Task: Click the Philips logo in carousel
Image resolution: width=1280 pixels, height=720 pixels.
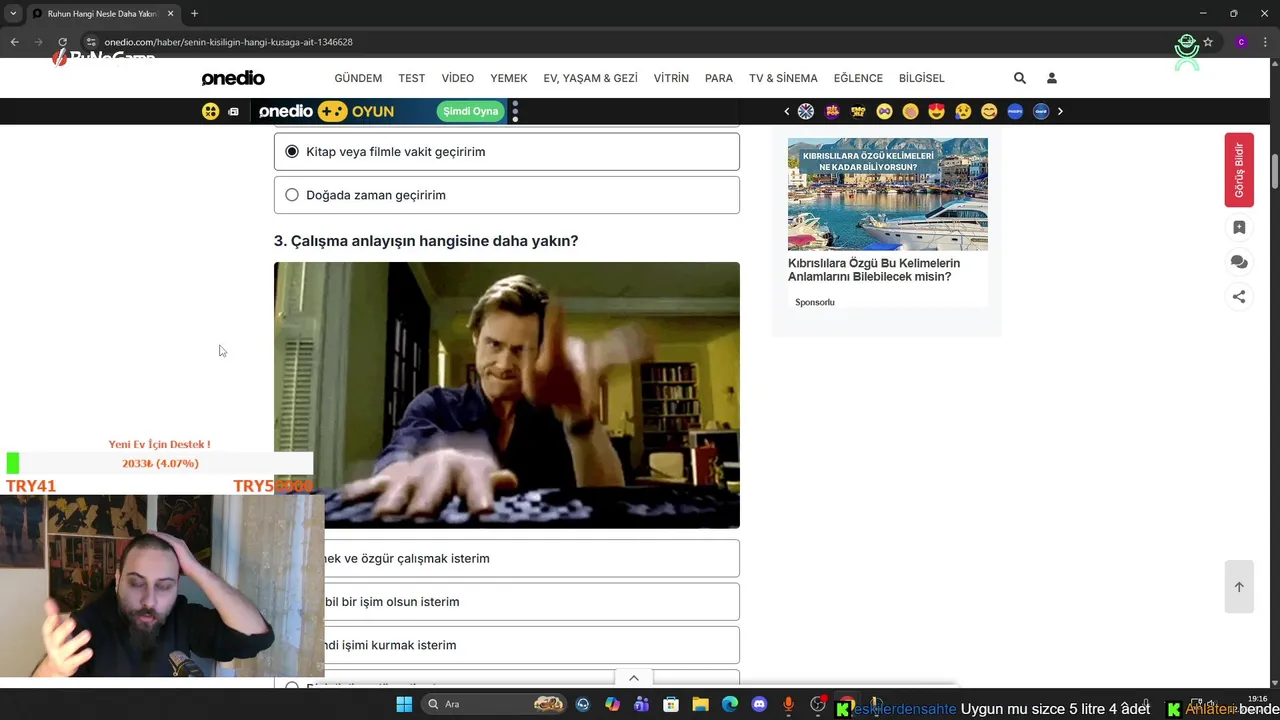Action: pos(1015,111)
